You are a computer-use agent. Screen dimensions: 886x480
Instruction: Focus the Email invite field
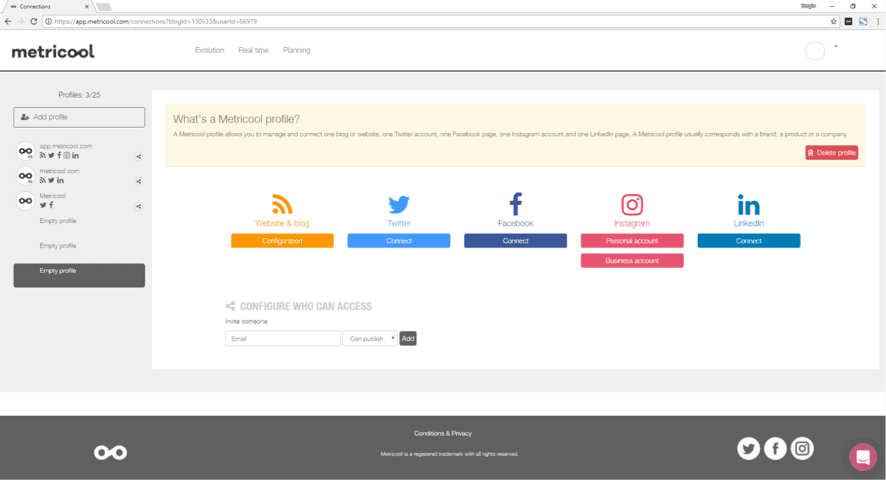283,339
